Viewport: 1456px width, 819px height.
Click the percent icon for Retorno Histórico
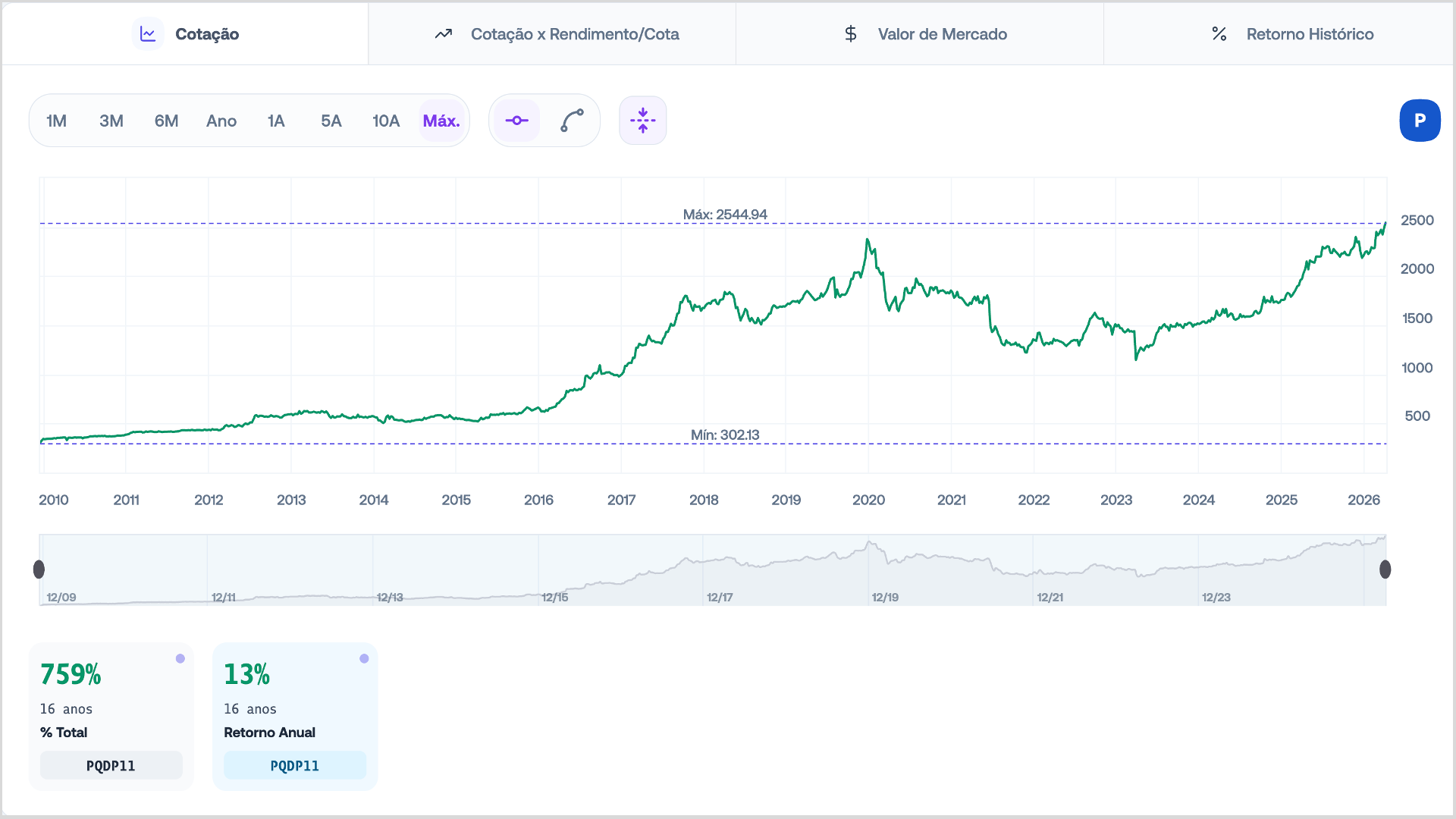[x=1219, y=34]
